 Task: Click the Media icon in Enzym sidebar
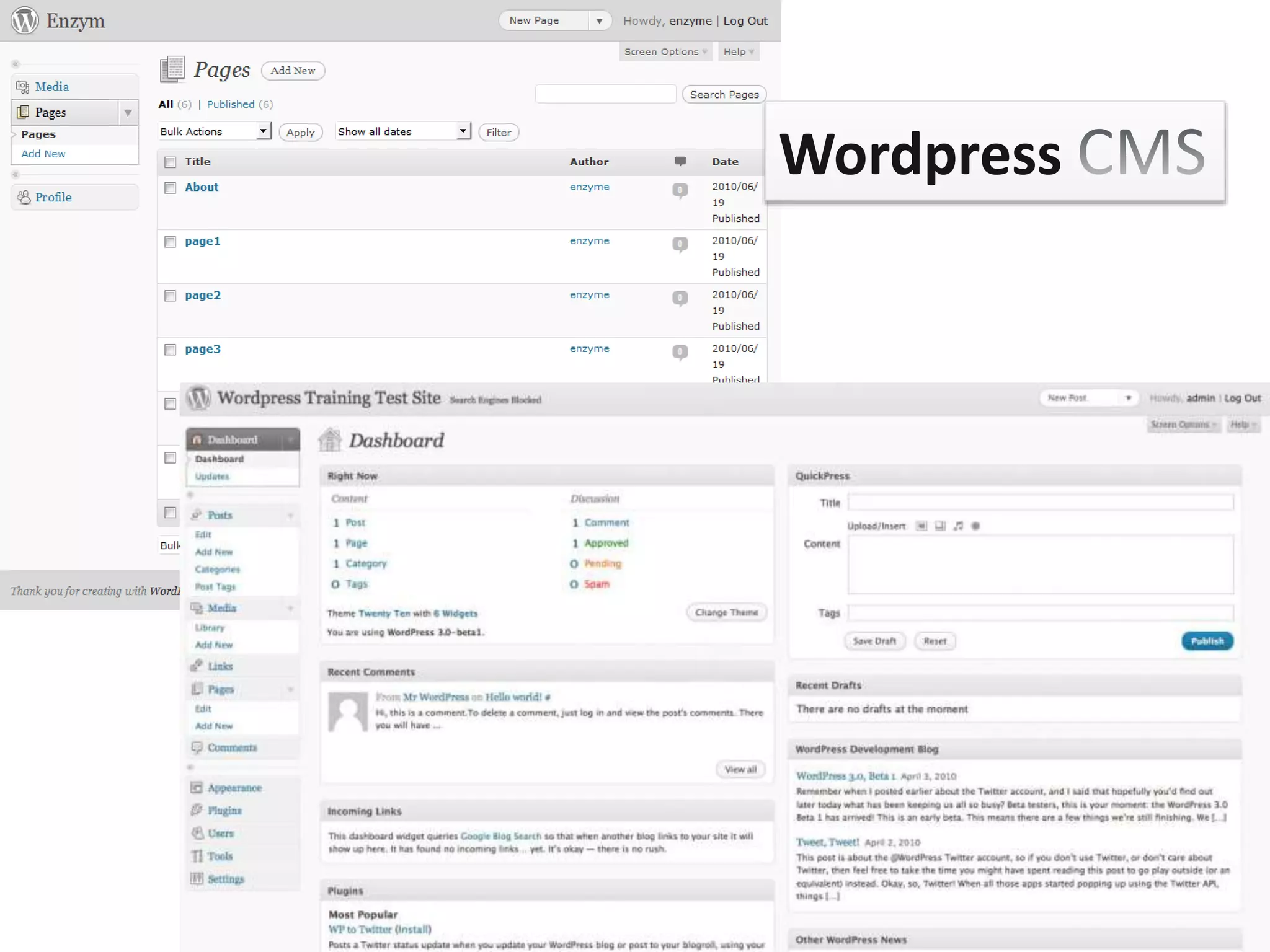[22, 87]
